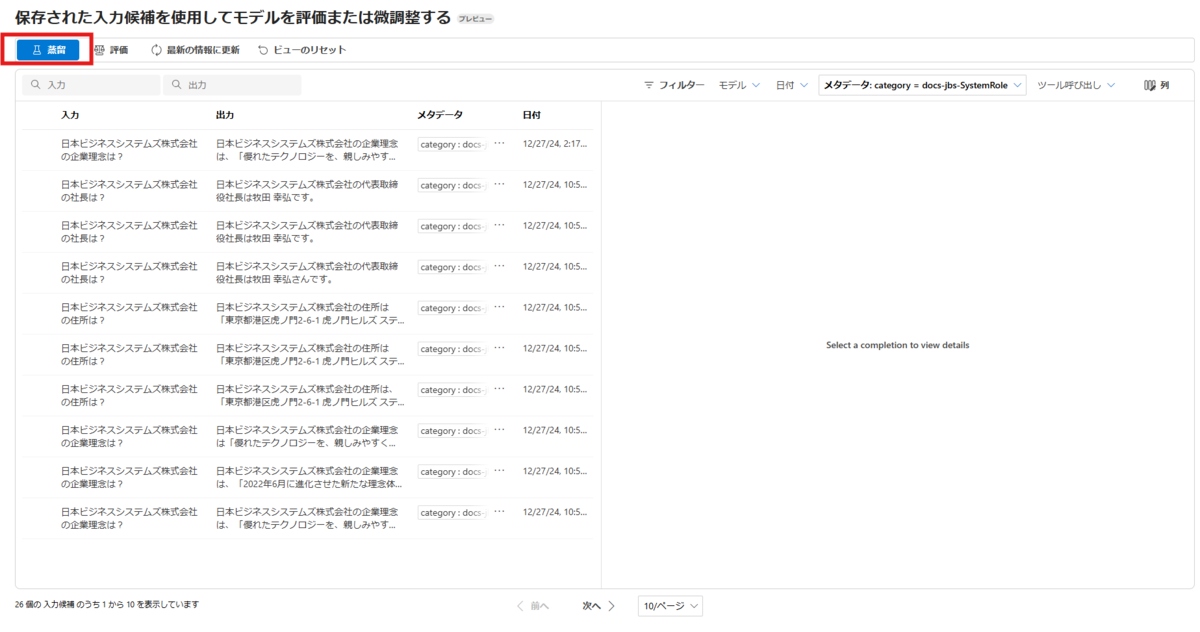Viewport: 1200px width, 632px height.
Task: Click the flask icon on 蒸留 button
Action: (36, 49)
